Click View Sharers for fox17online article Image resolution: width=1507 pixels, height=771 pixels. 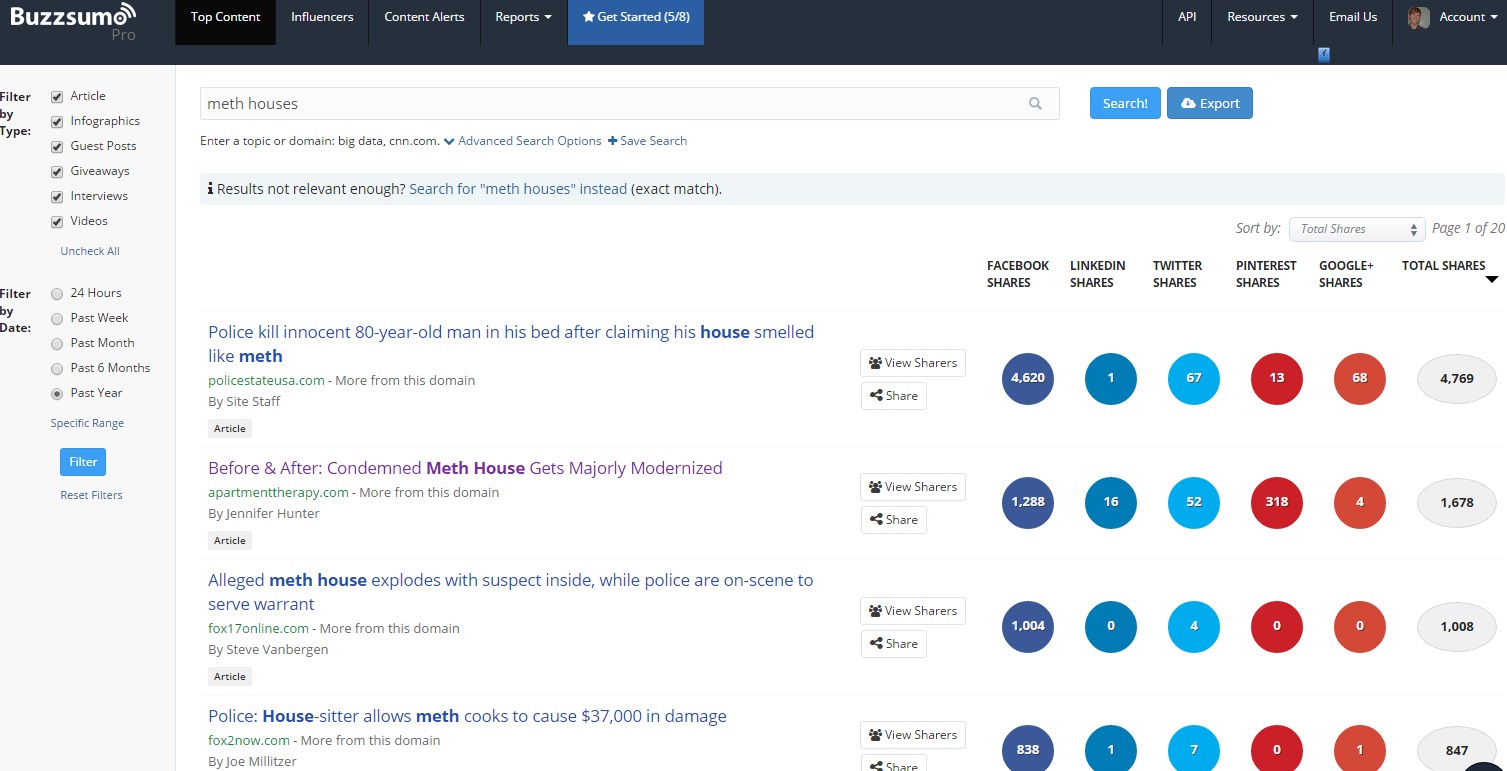point(913,611)
